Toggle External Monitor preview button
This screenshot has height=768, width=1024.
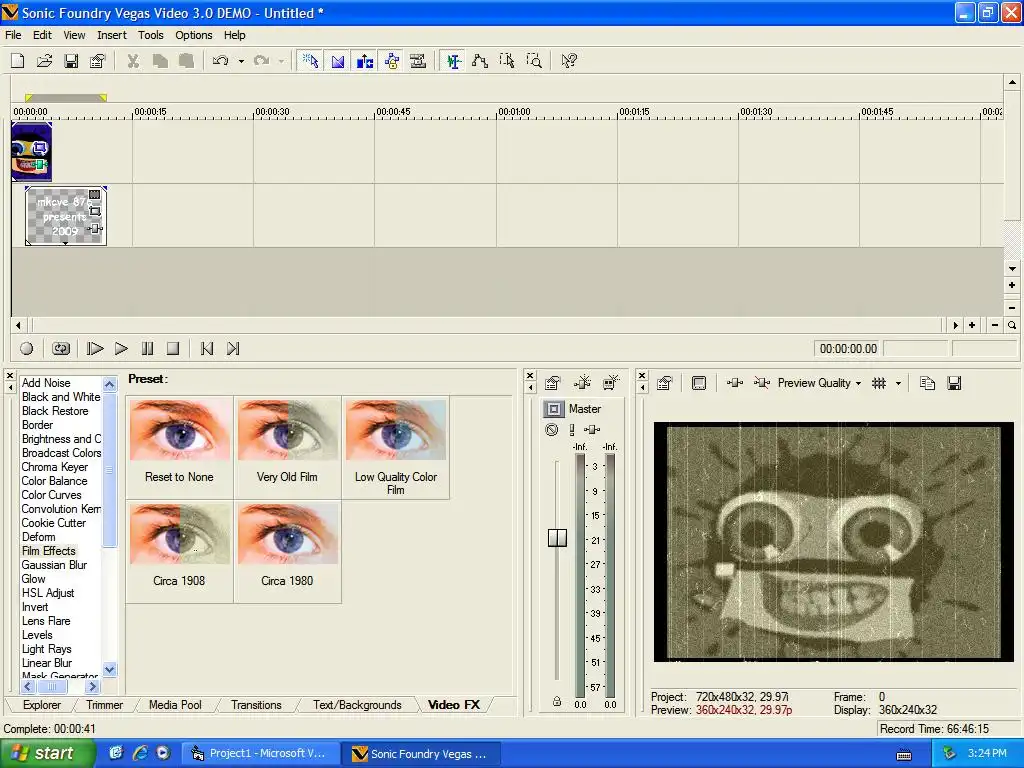699,383
